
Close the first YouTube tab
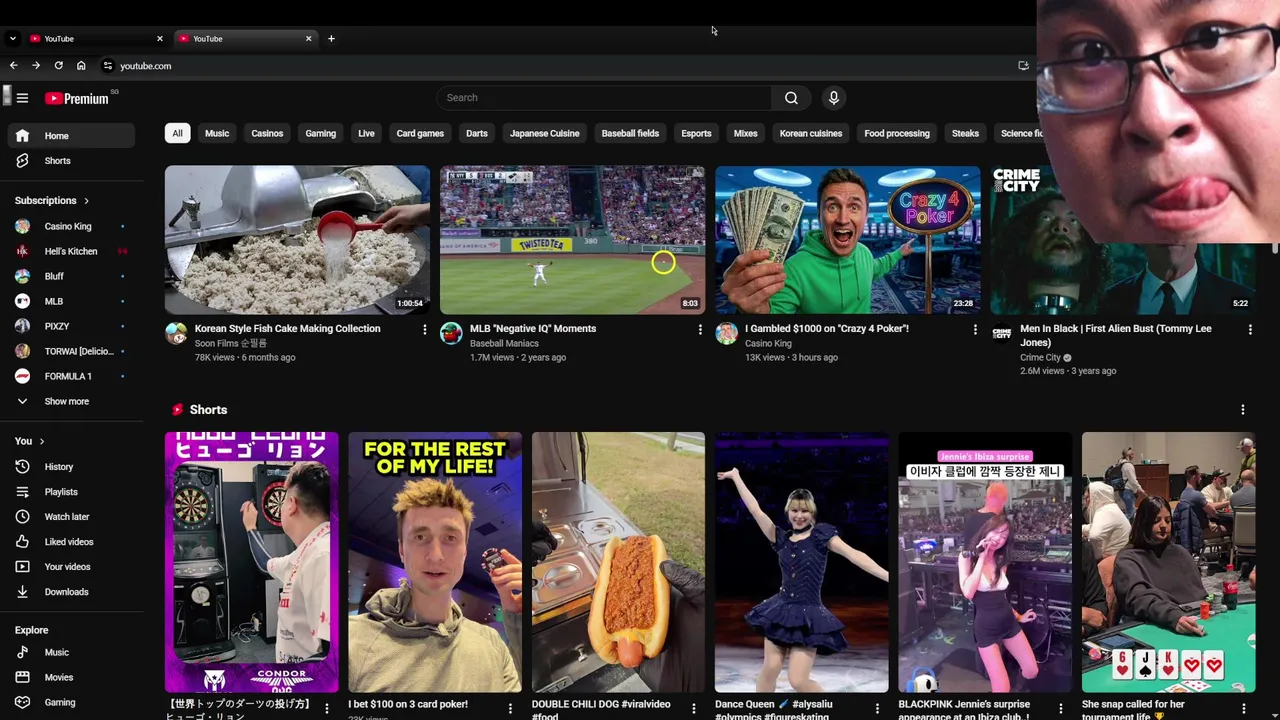(x=159, y=39)
